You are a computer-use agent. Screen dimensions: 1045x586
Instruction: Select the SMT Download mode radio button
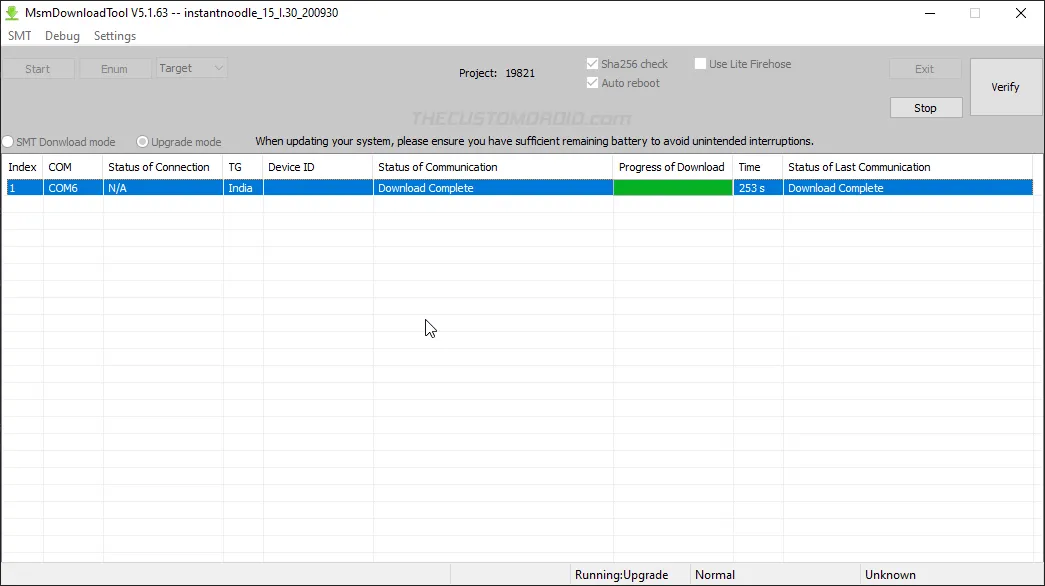pyautogui.click(x=7, y=142)
